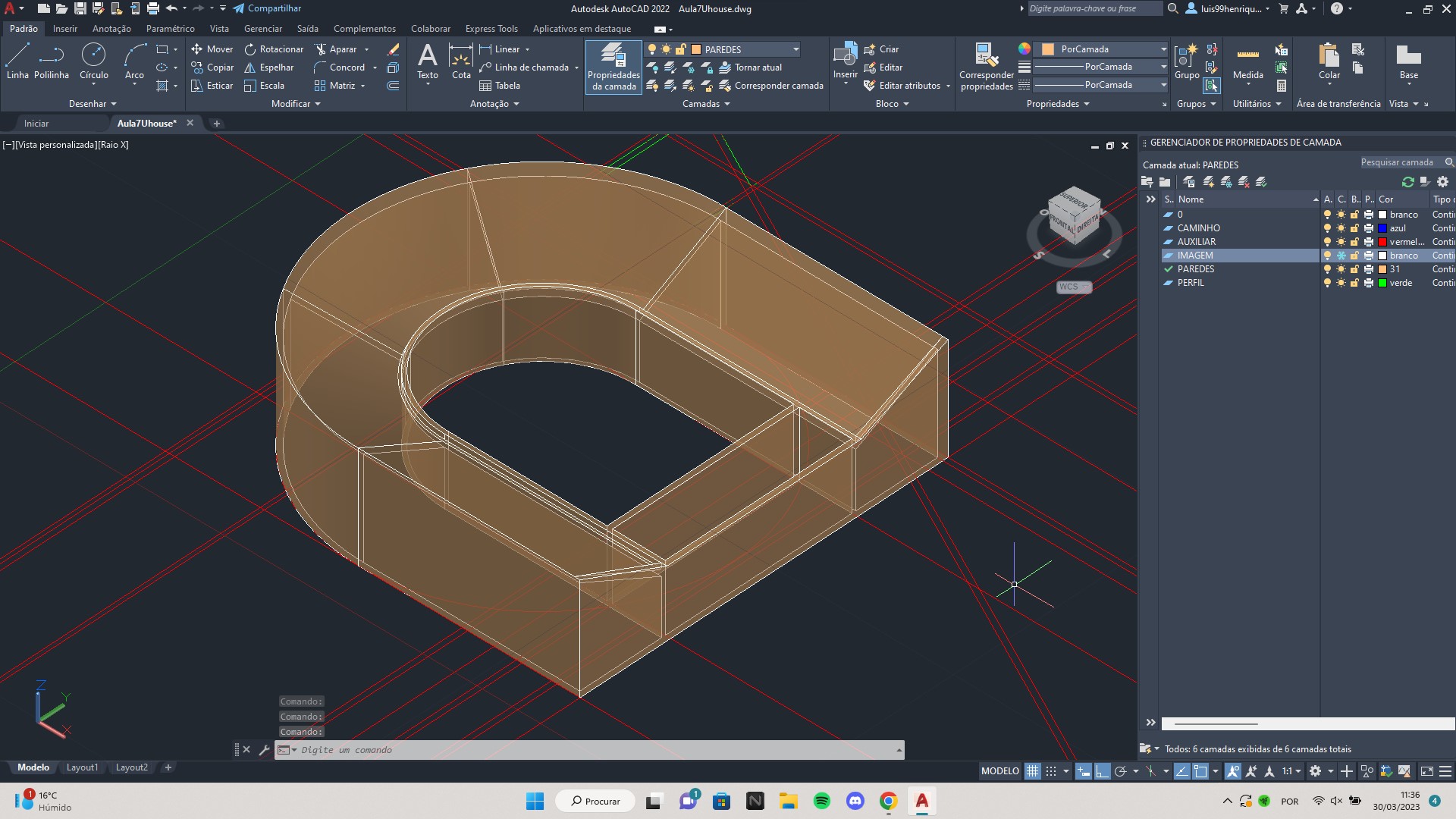Open Propriedades da camada panel
This screenshot has height=819, width=1456.
click(x=613, y=67)
